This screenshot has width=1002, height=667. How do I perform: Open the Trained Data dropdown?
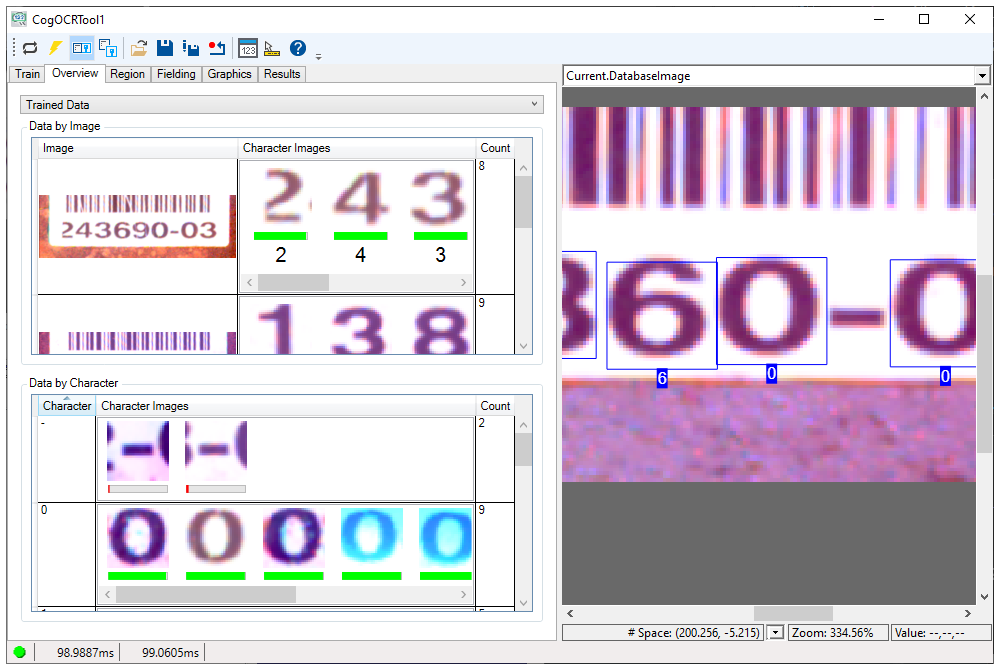click(x=534, y=105)
